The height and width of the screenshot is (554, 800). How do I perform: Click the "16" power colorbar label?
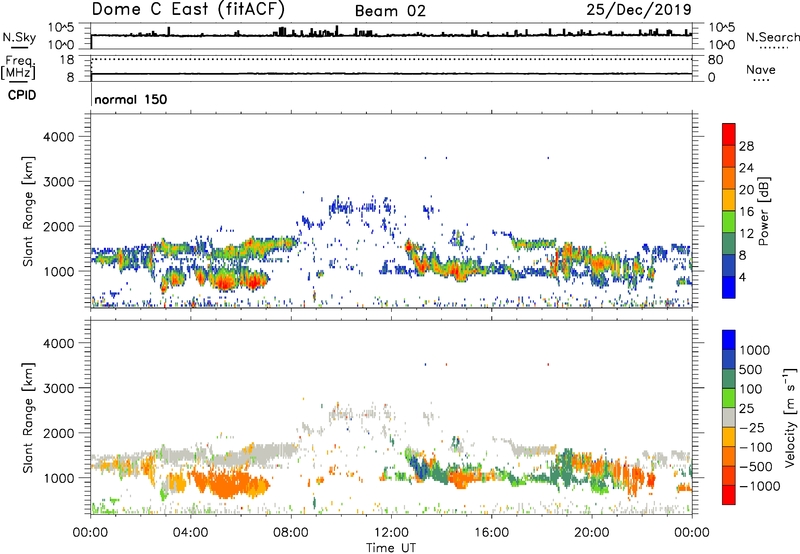(x=746, y=212)
